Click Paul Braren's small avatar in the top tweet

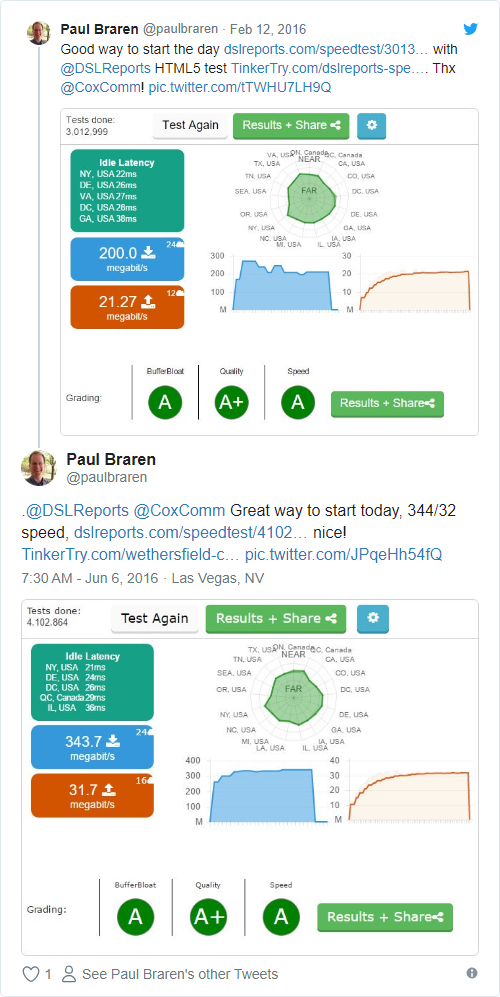pos(39,32)
